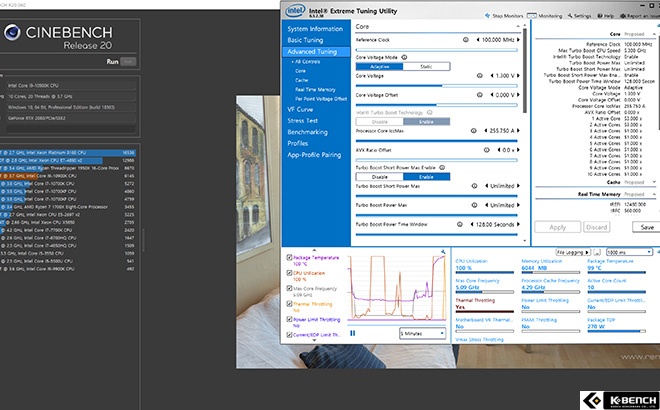Click the Report an Issue gear icon

click(x=623, y=16)
